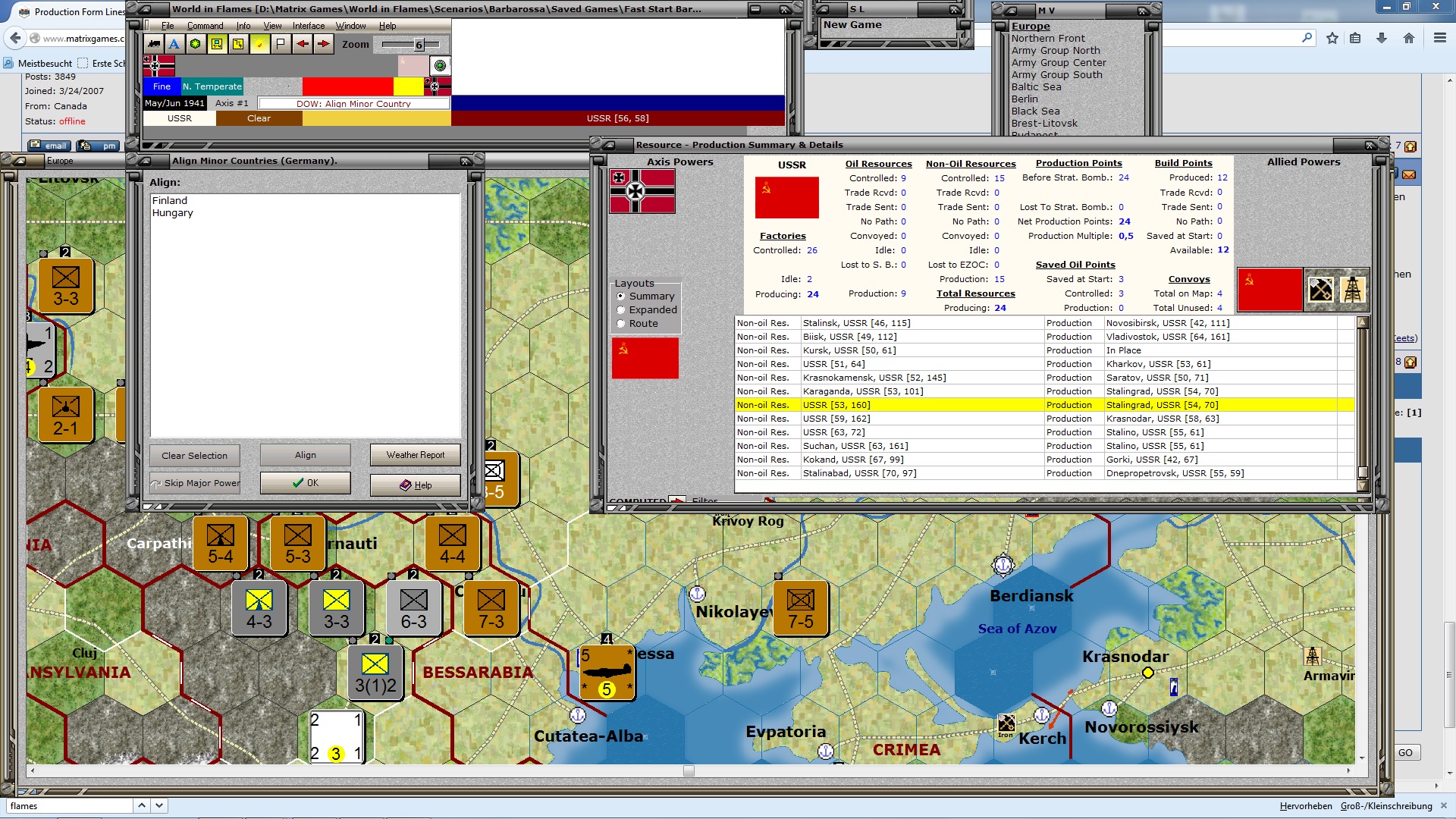Select the Route layout option
This screenshot has height=819, width=1456.
[621, 323]
